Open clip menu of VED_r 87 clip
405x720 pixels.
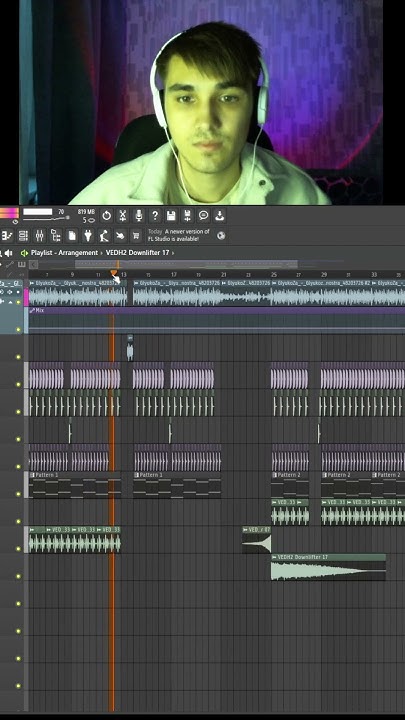tap(246, 529)
